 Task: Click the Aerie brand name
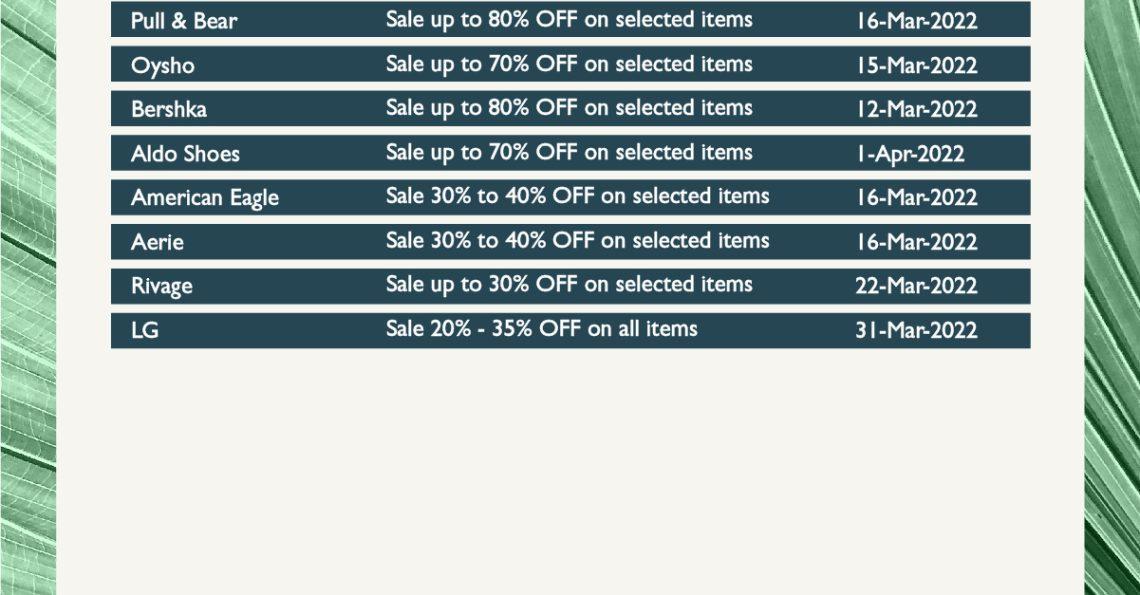157,242
